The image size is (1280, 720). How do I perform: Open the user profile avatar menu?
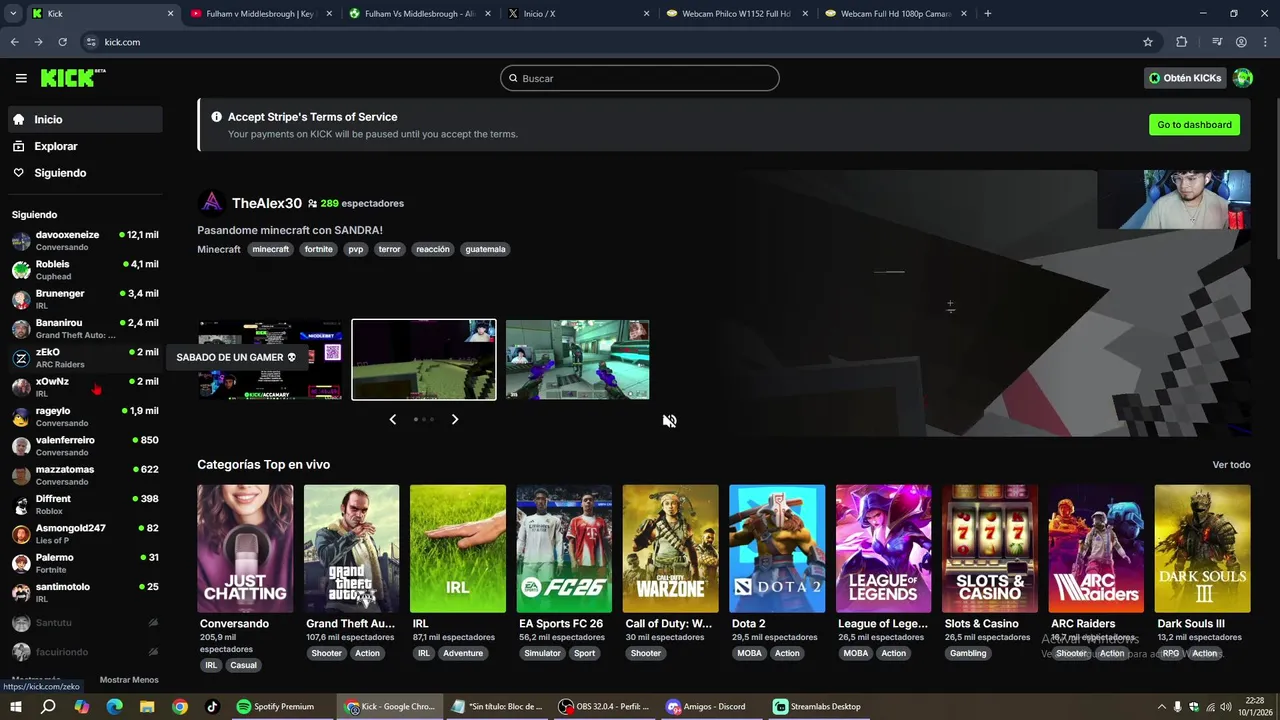[x=1243, y=78]
